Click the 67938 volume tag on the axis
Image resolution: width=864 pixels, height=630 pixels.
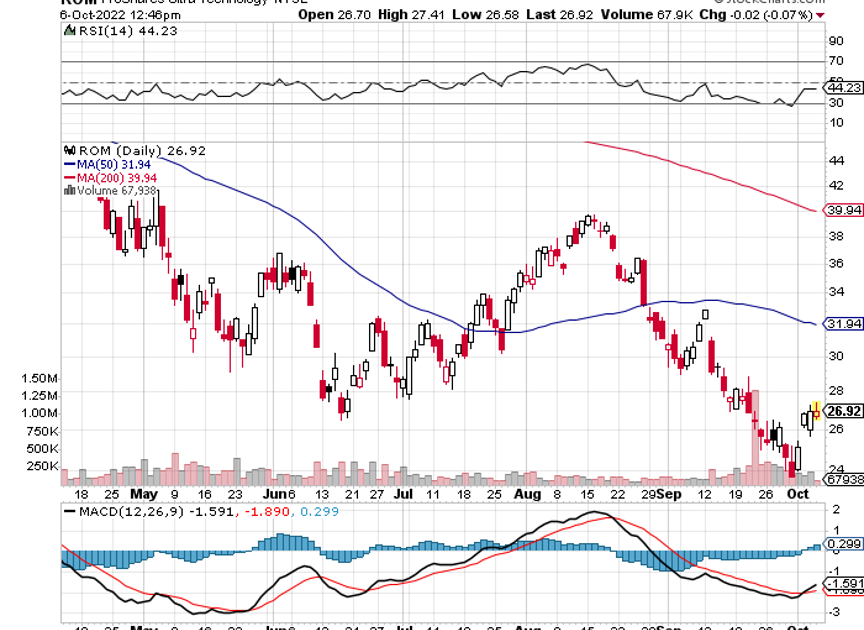pyautogui.click(x=842, y=480)
